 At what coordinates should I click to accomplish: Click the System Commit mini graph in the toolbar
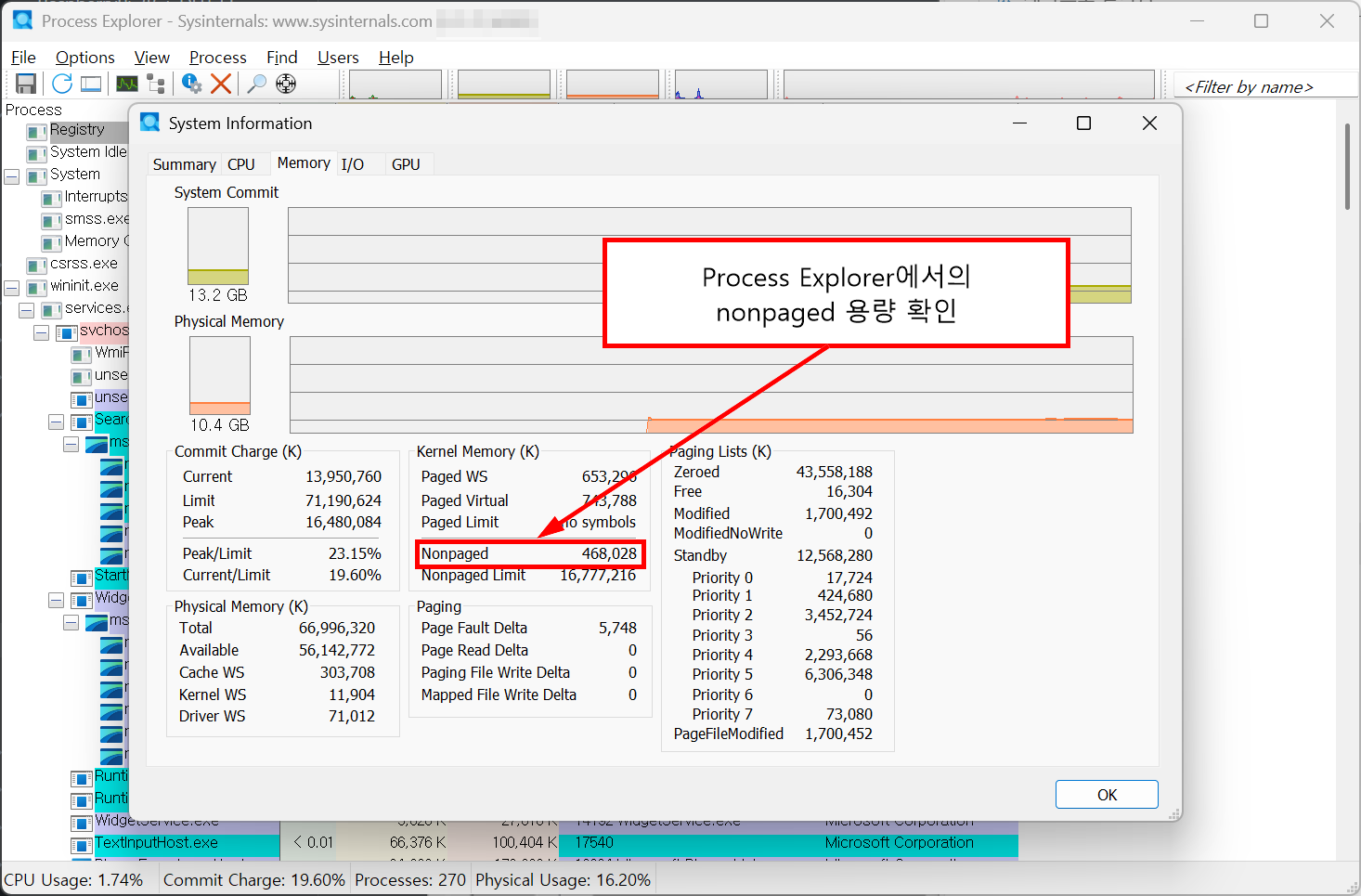[x=504, y=84]
